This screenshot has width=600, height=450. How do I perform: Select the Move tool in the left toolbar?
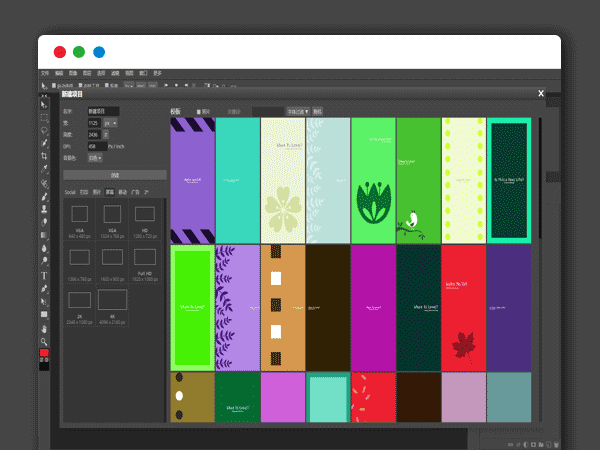tap(44, 104)
